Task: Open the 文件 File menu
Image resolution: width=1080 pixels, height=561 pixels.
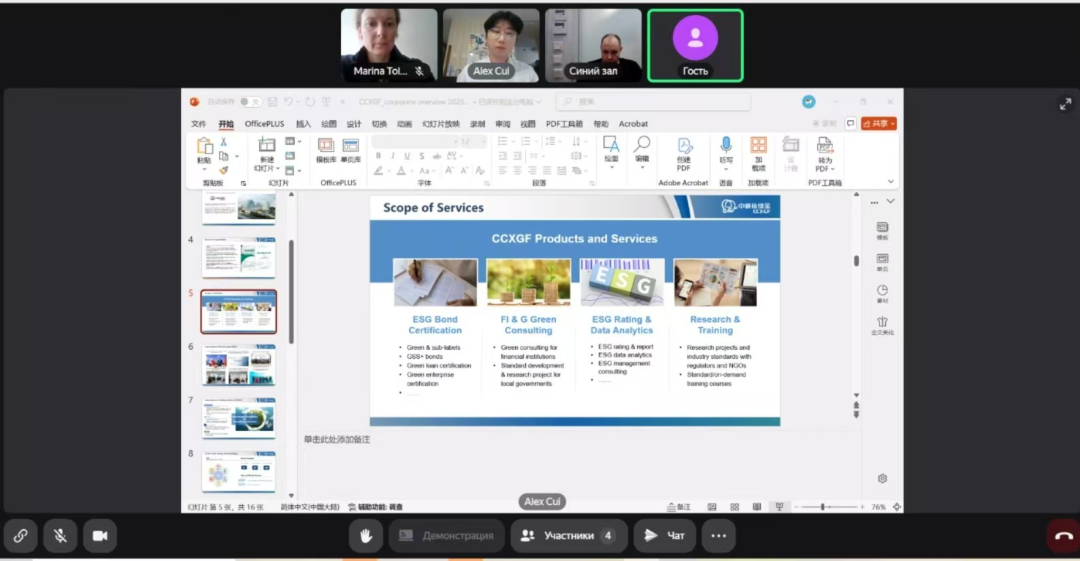Action: 198,124
